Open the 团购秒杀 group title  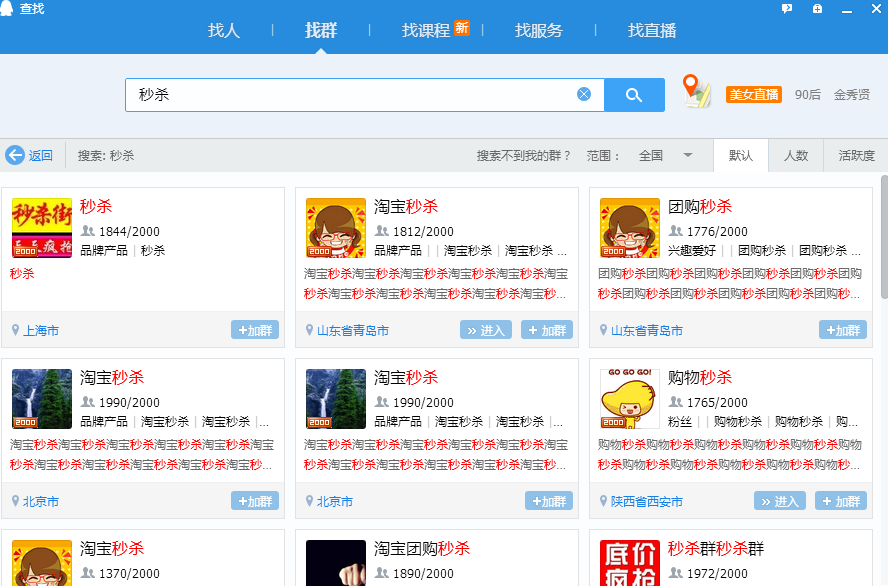pyautogui.click(x=700, y=207)
